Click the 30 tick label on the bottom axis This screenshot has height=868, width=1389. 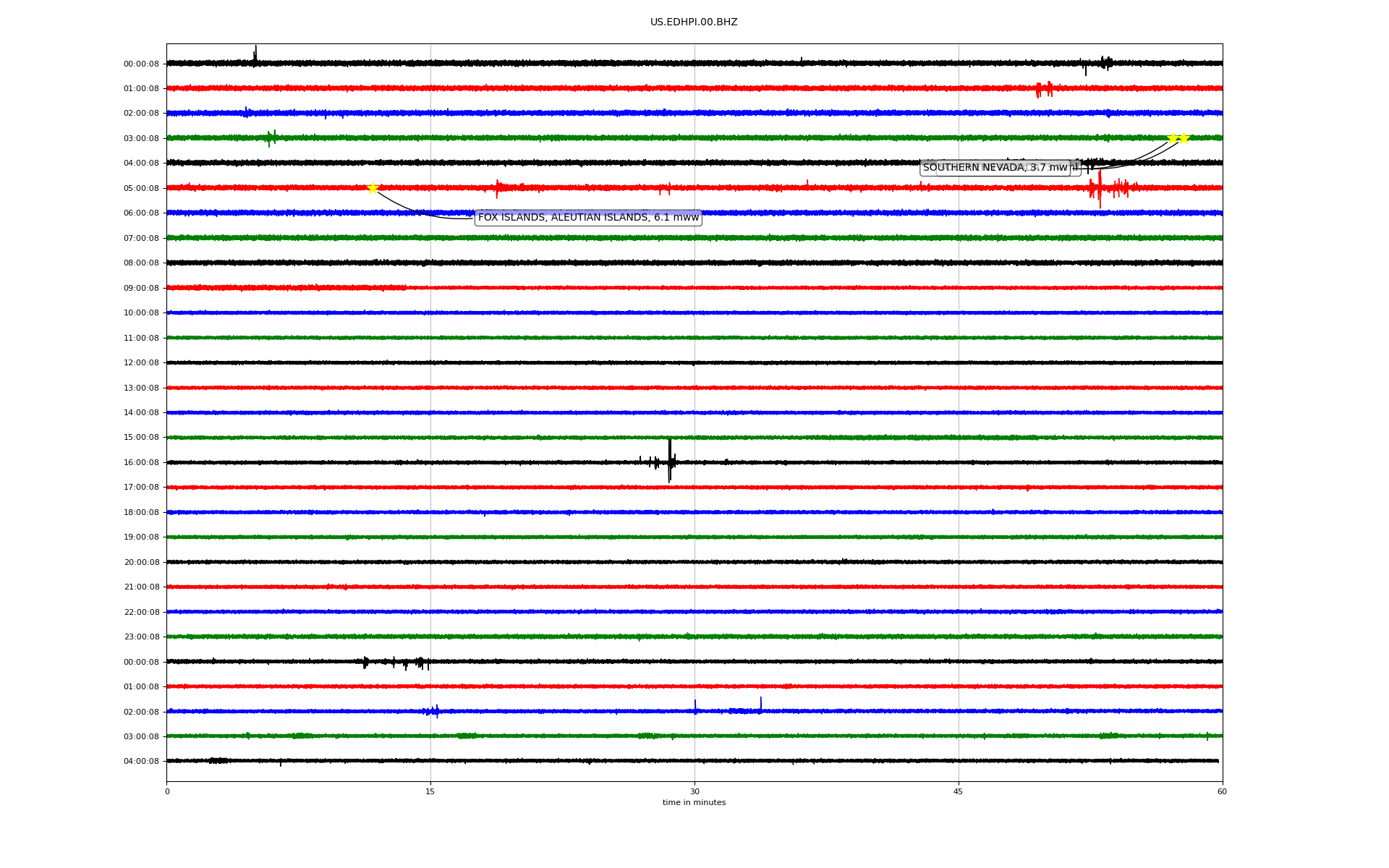tap(694, 791)
